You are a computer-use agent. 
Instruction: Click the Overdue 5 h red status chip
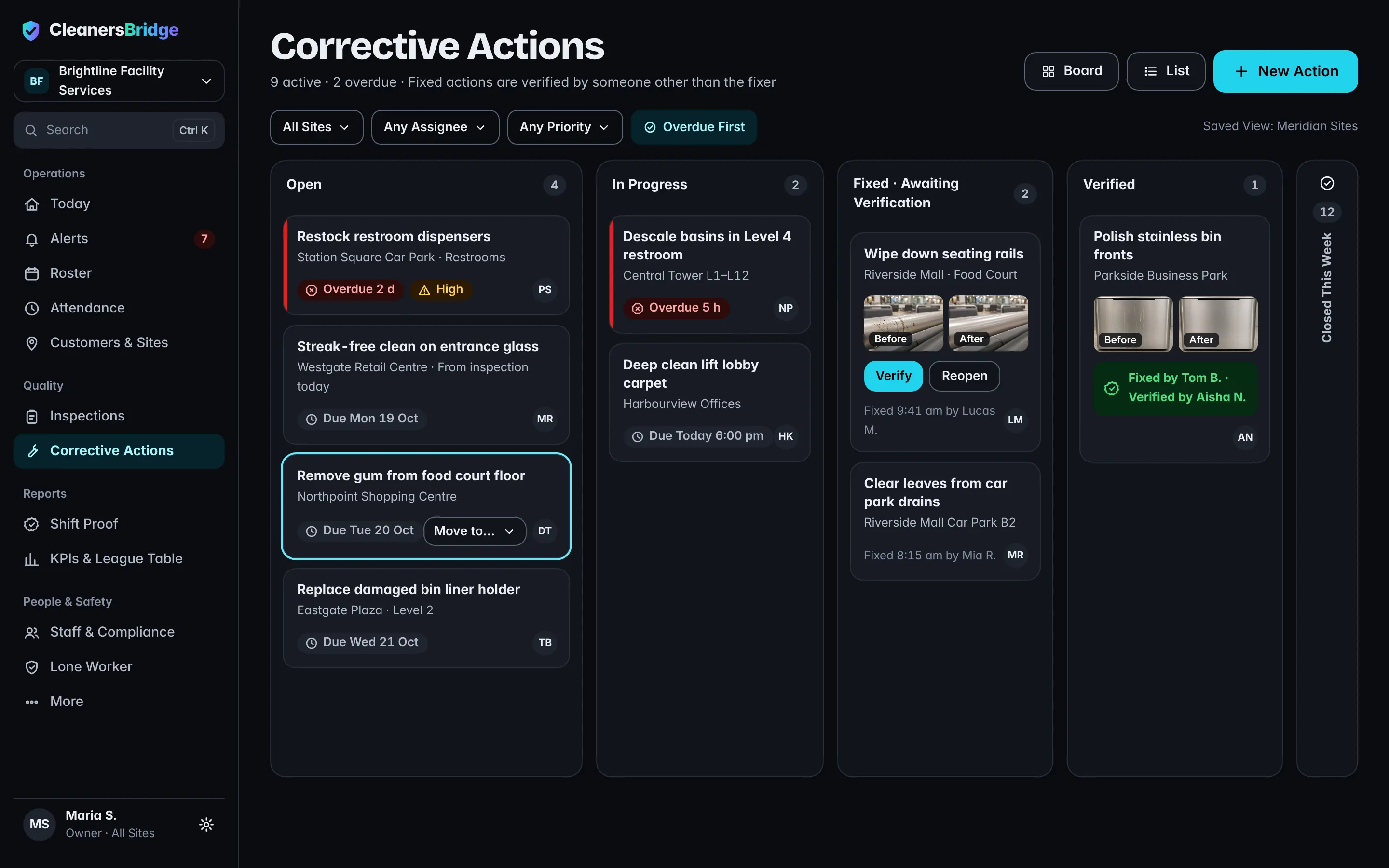(677, 308)
